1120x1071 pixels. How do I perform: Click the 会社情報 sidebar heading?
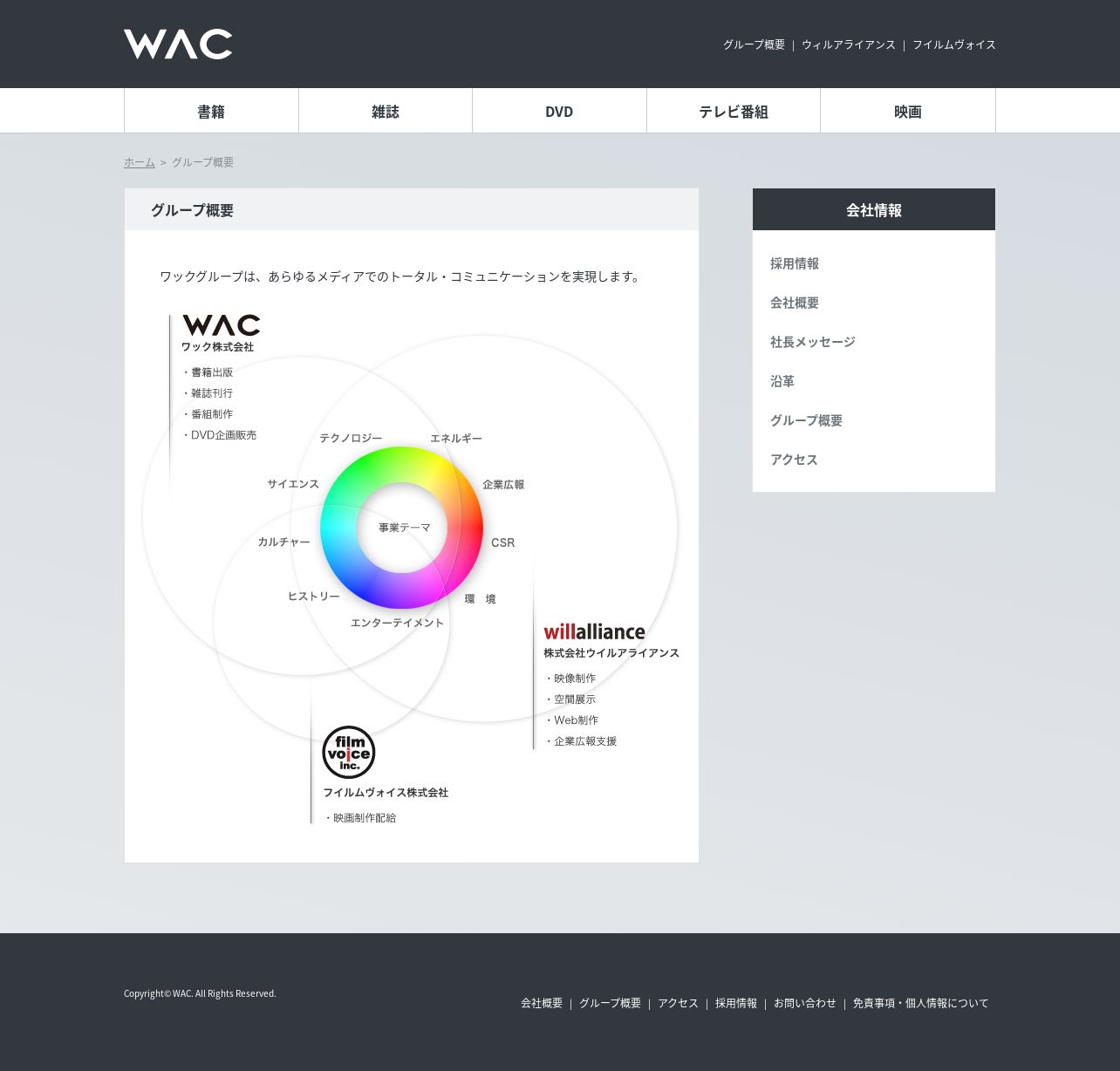coord(874,209)
